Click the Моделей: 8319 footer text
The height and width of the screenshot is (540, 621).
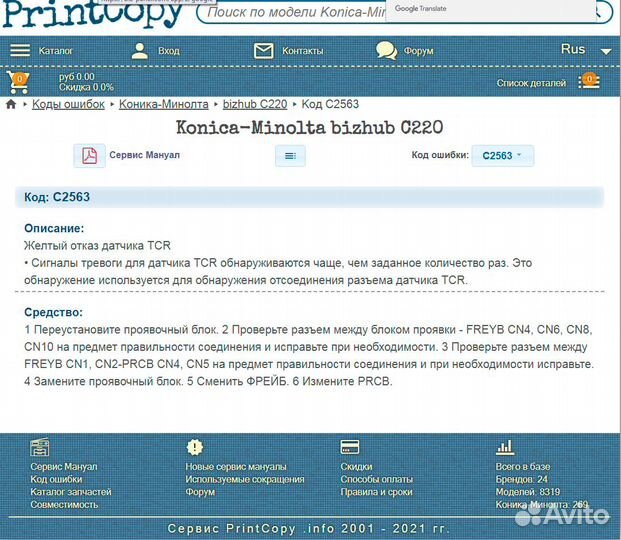click(528, 492)
